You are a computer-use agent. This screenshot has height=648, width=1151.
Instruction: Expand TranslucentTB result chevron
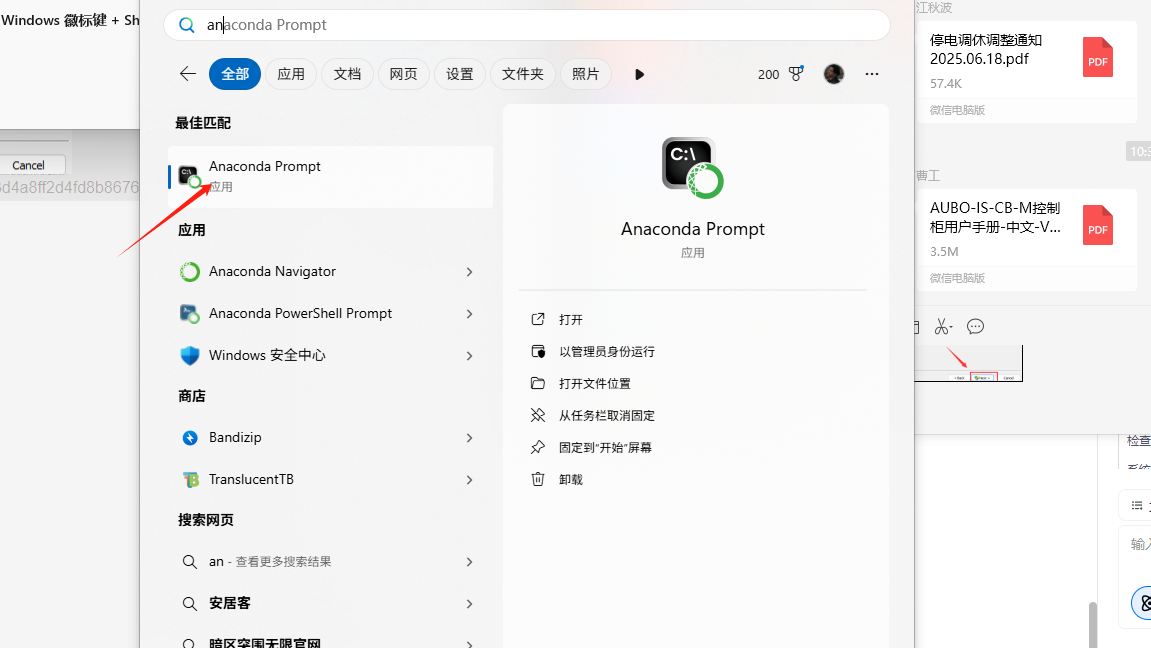tap(469, 479)
